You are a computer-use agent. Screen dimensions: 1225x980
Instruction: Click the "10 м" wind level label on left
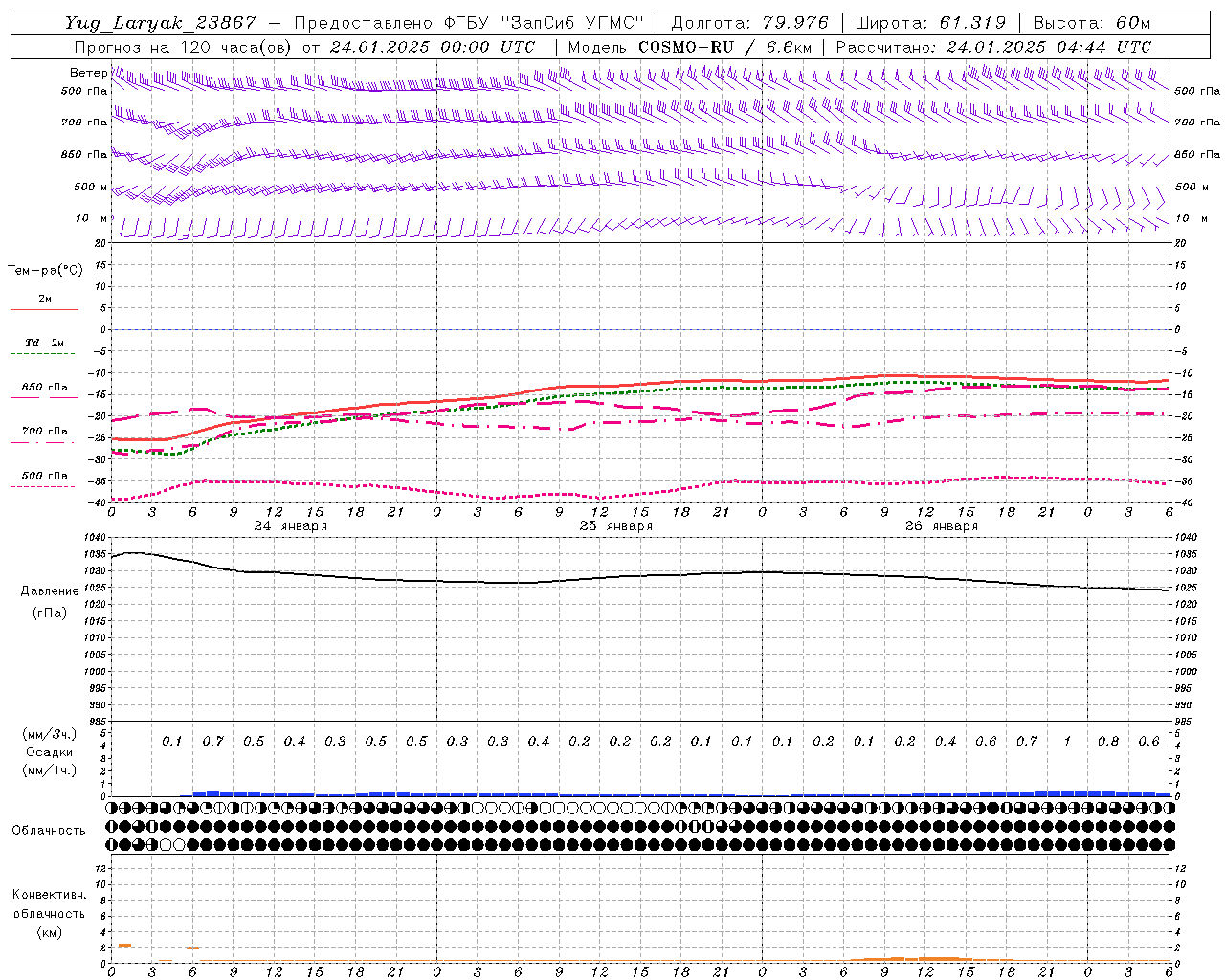coord(92,219)
